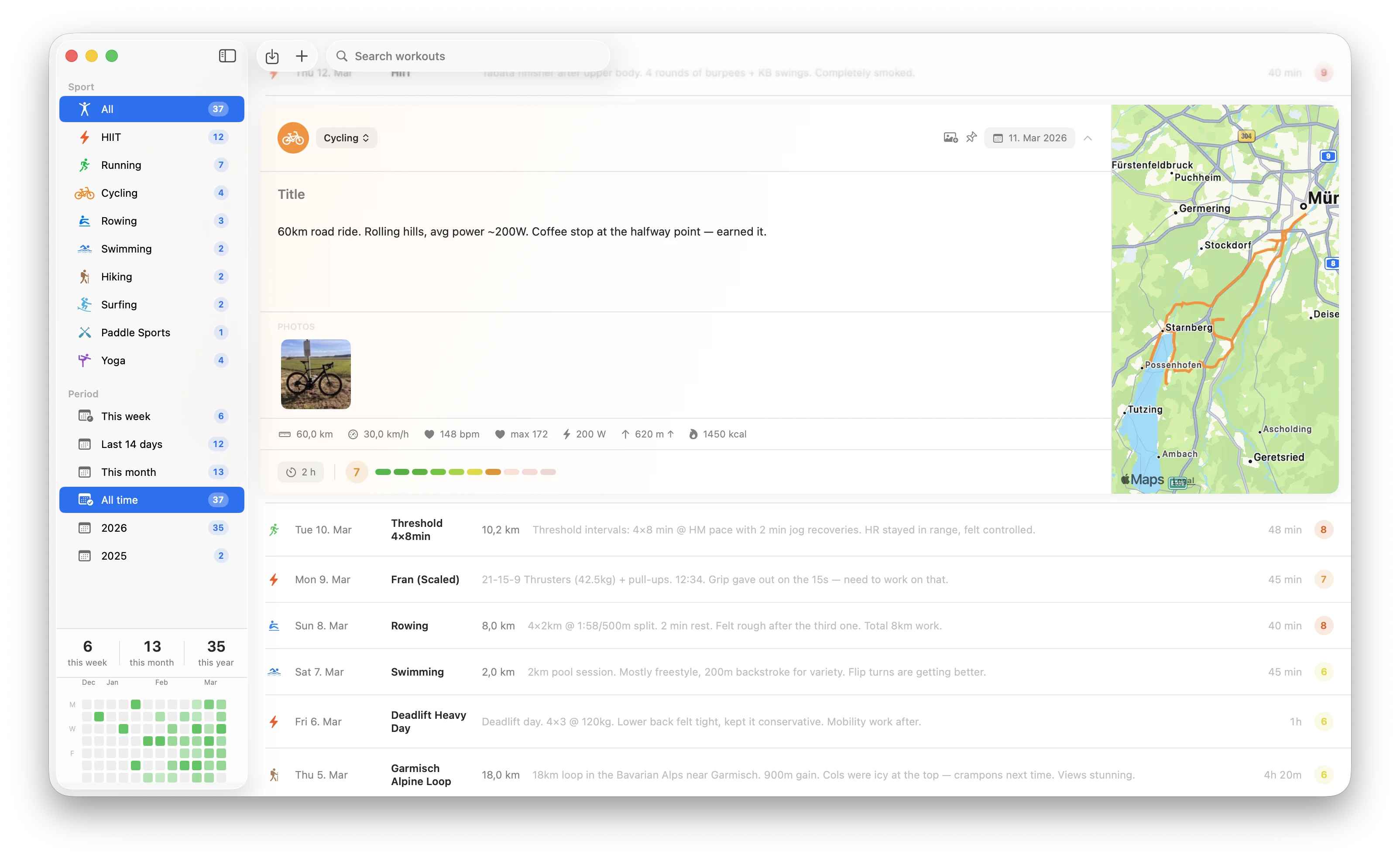Viewport: 1400px width, 861px height.
Task: Switch to the Last 14 days filter
Action: coord(151,444)
